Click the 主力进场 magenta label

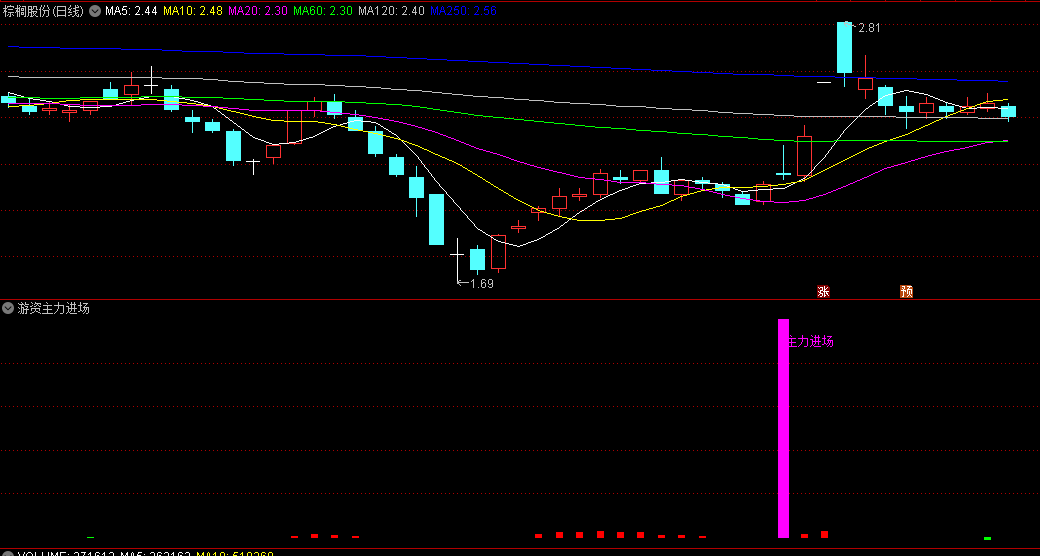click(810, 342)
